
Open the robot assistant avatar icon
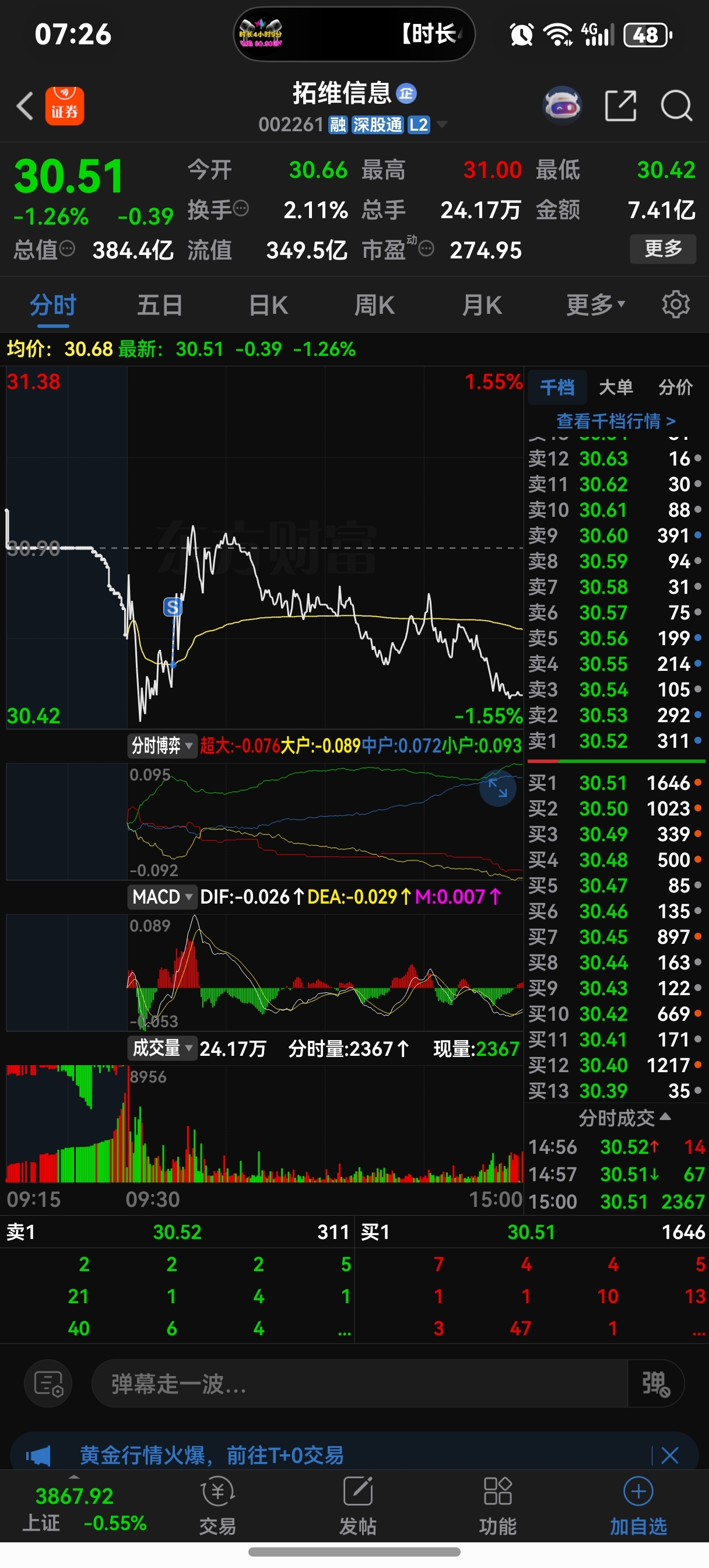click(x=561, y=106)
